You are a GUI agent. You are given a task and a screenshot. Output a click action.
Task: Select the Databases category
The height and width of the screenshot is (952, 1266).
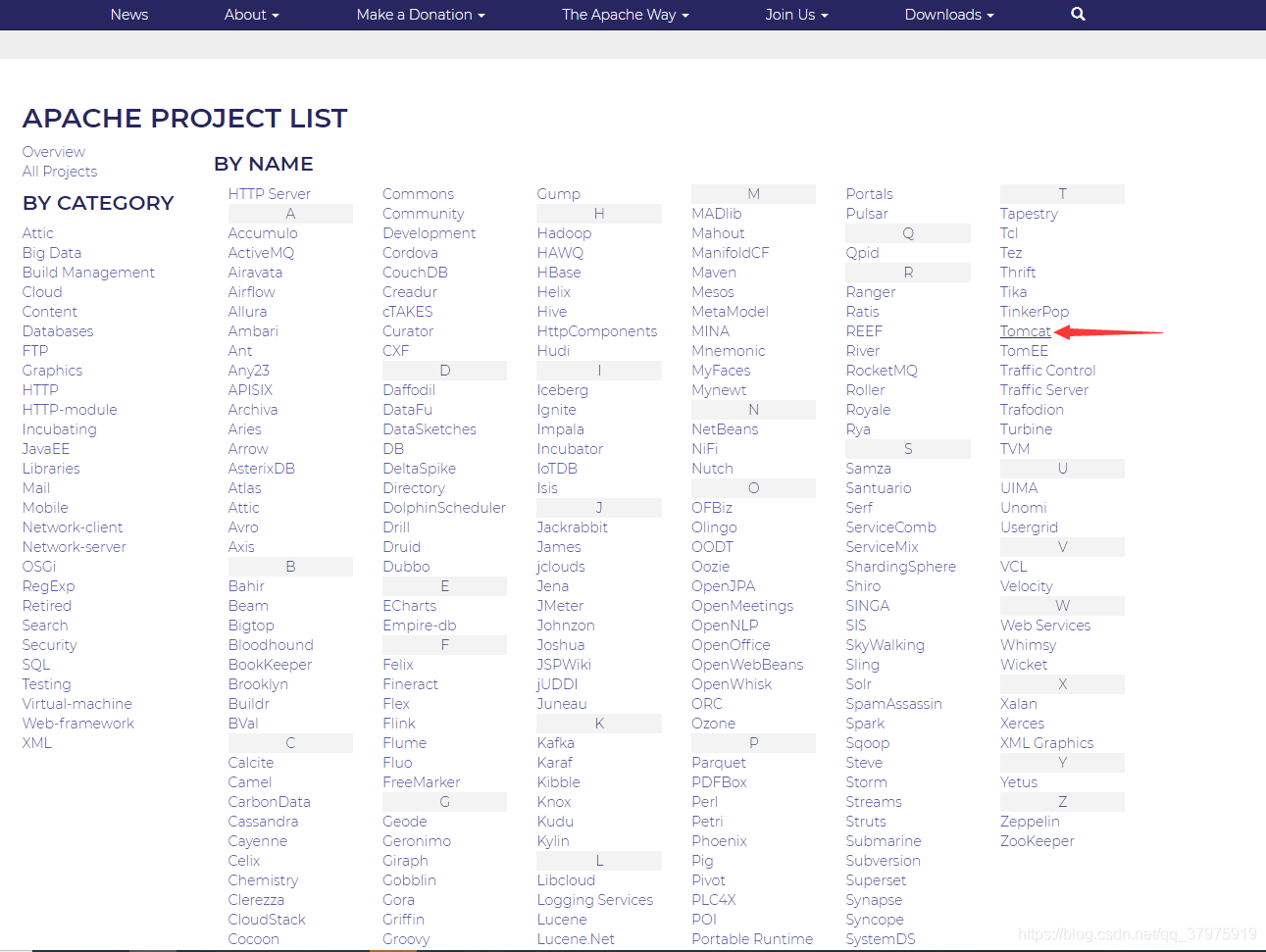tap(58, 331)
